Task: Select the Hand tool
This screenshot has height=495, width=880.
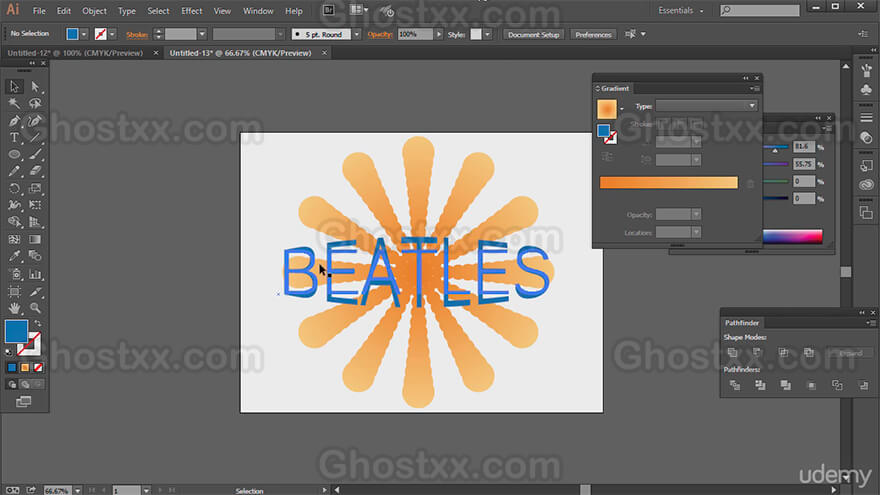Action: coord(14,308)
